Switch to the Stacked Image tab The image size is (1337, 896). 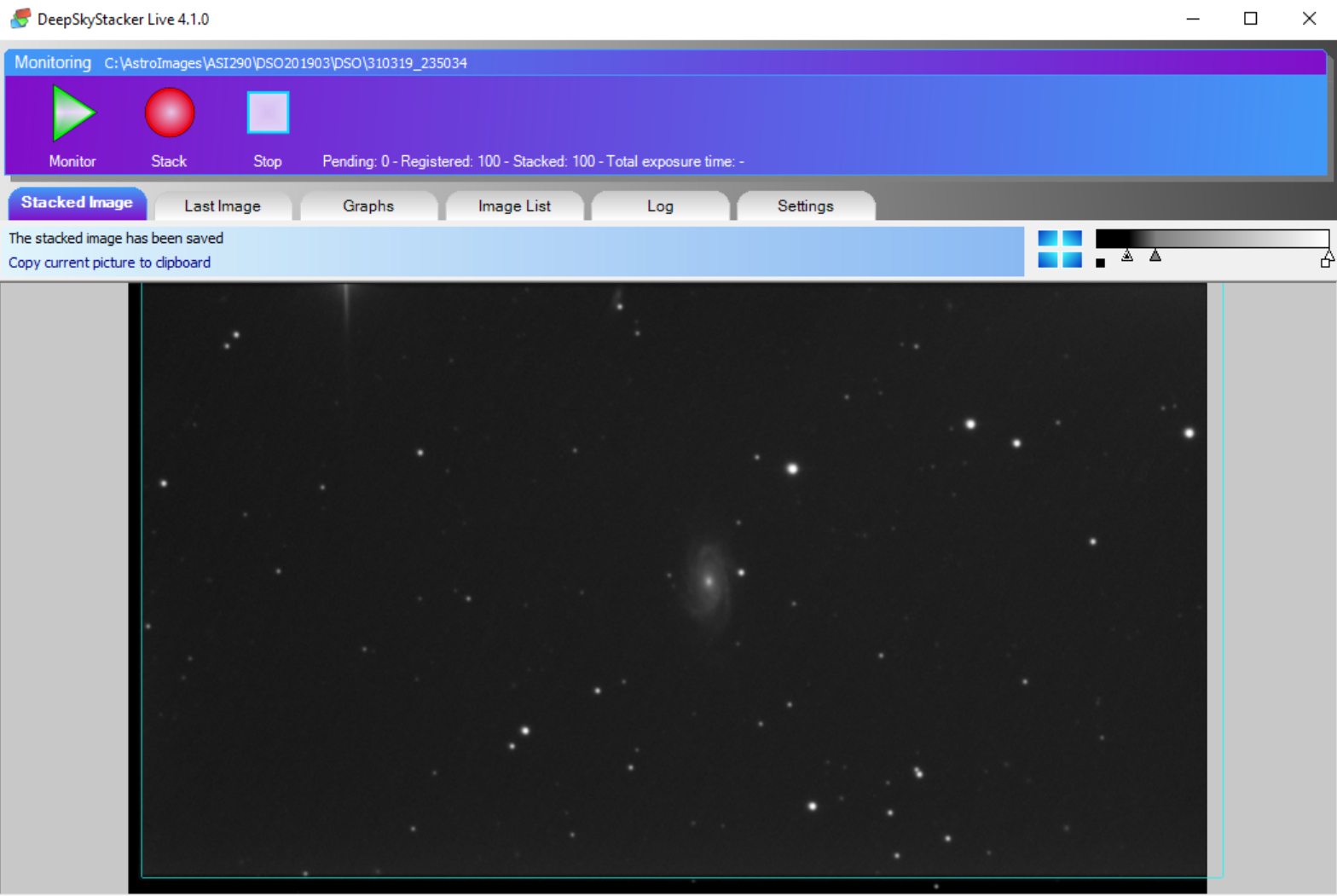[x=77, y=204]
